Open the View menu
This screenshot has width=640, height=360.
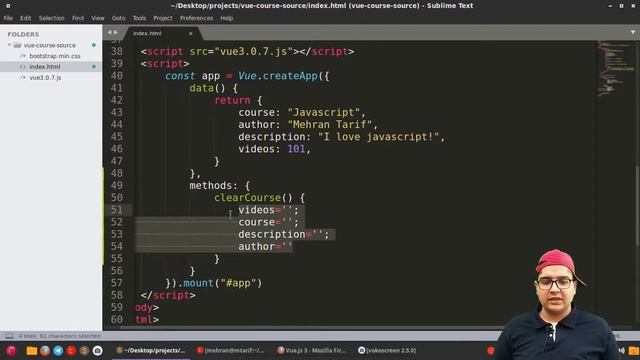(x=98, y=18)
